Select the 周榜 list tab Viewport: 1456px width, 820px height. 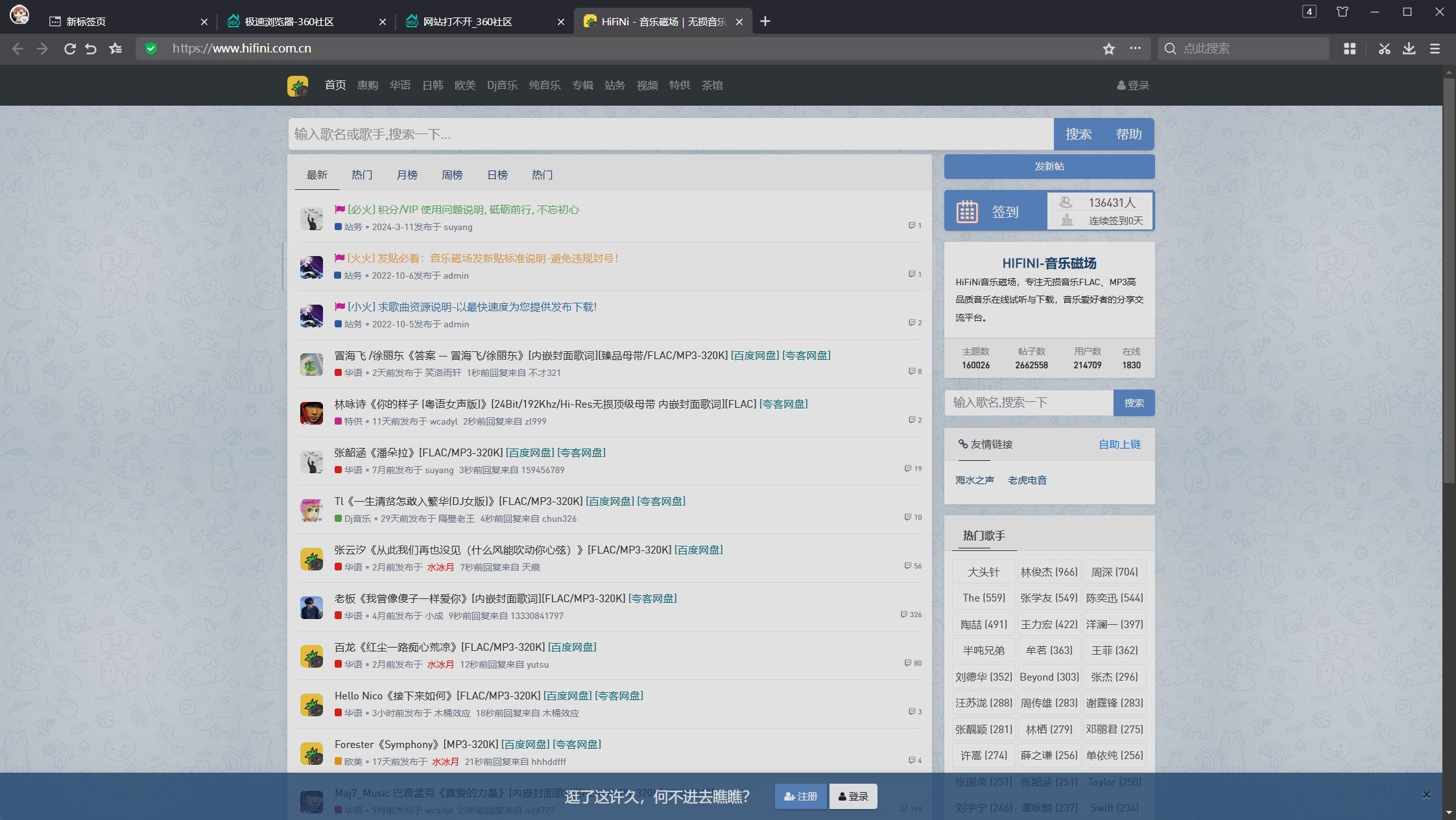click(x=452, y=175)
